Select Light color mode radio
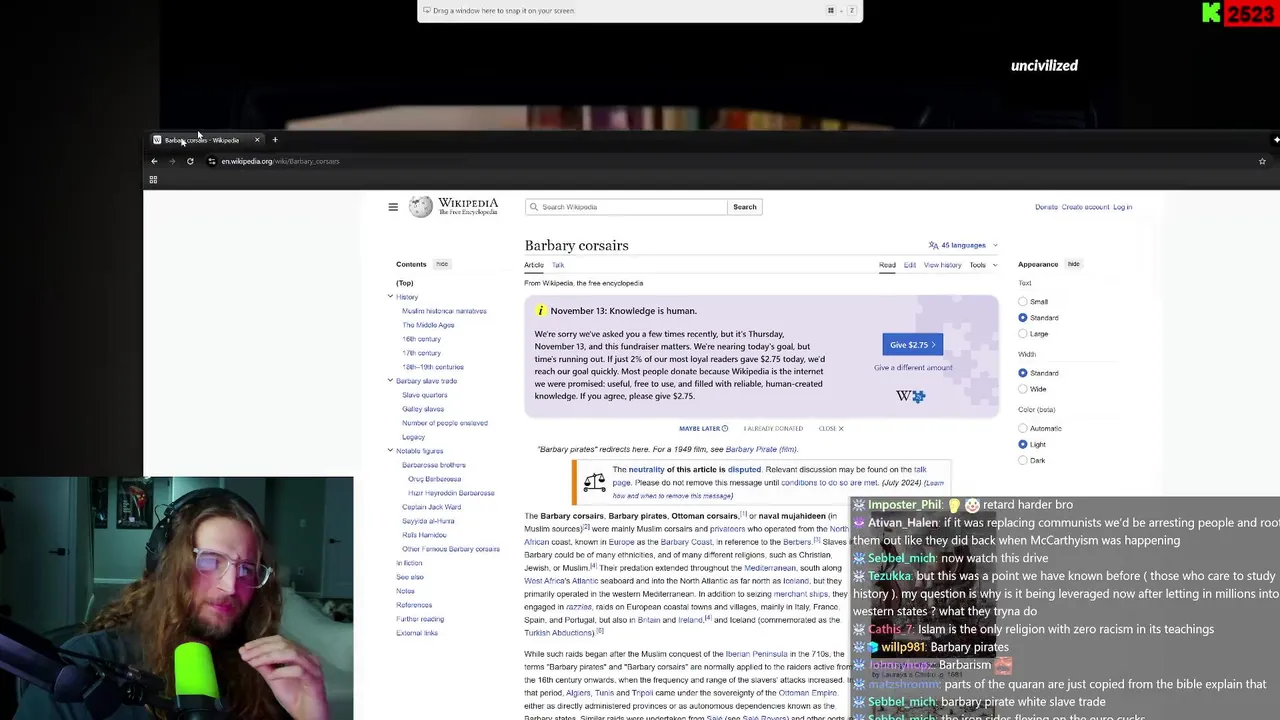Screen dimensions: 1280x720 coord(1022,444)
